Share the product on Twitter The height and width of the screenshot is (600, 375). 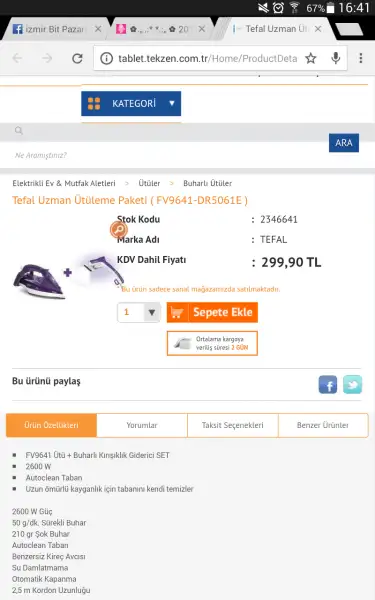(x=352, y=385)
